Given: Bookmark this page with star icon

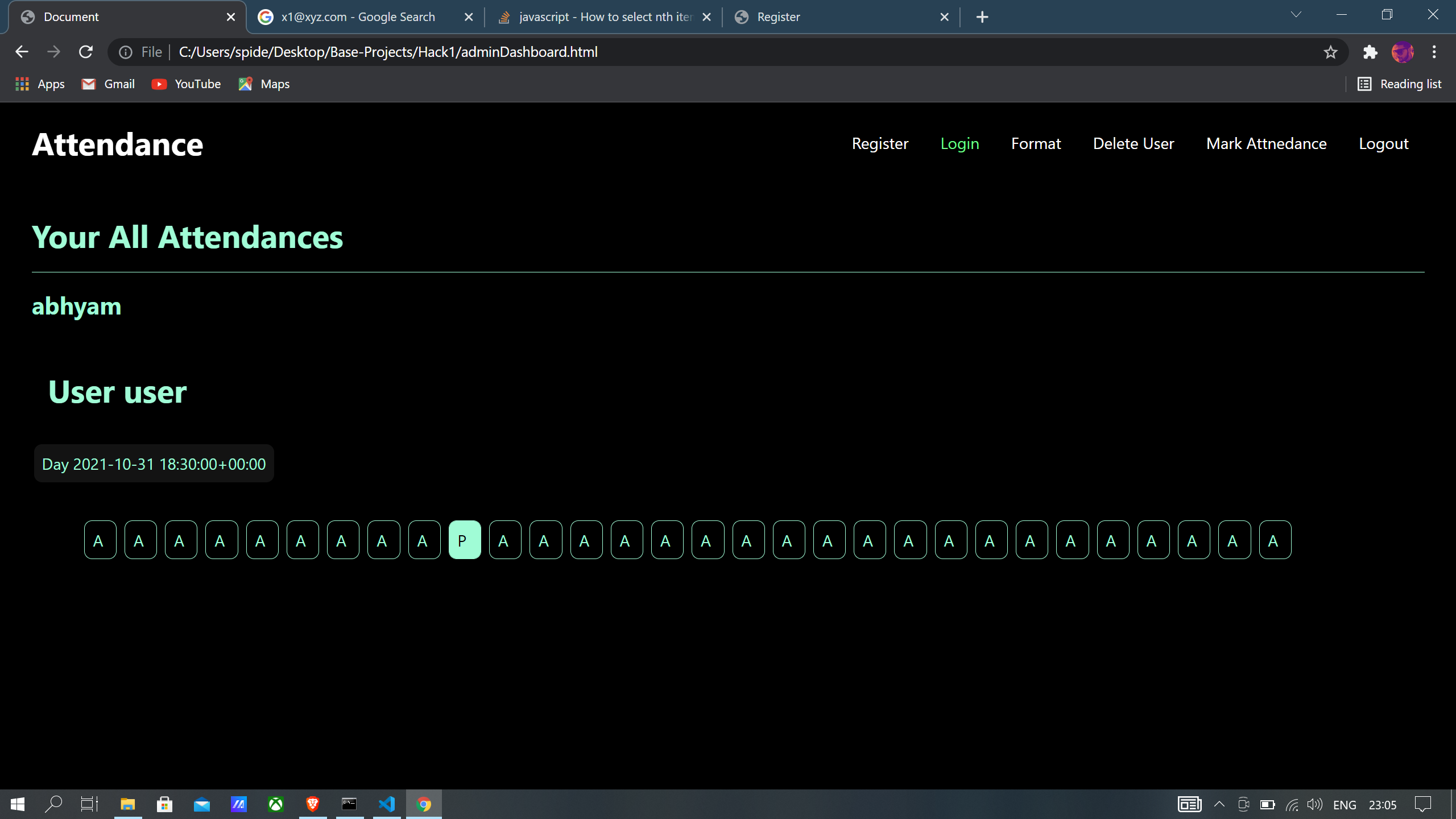Looking at the screenshot, I should pyautogui.click(x=1330, y=52).
